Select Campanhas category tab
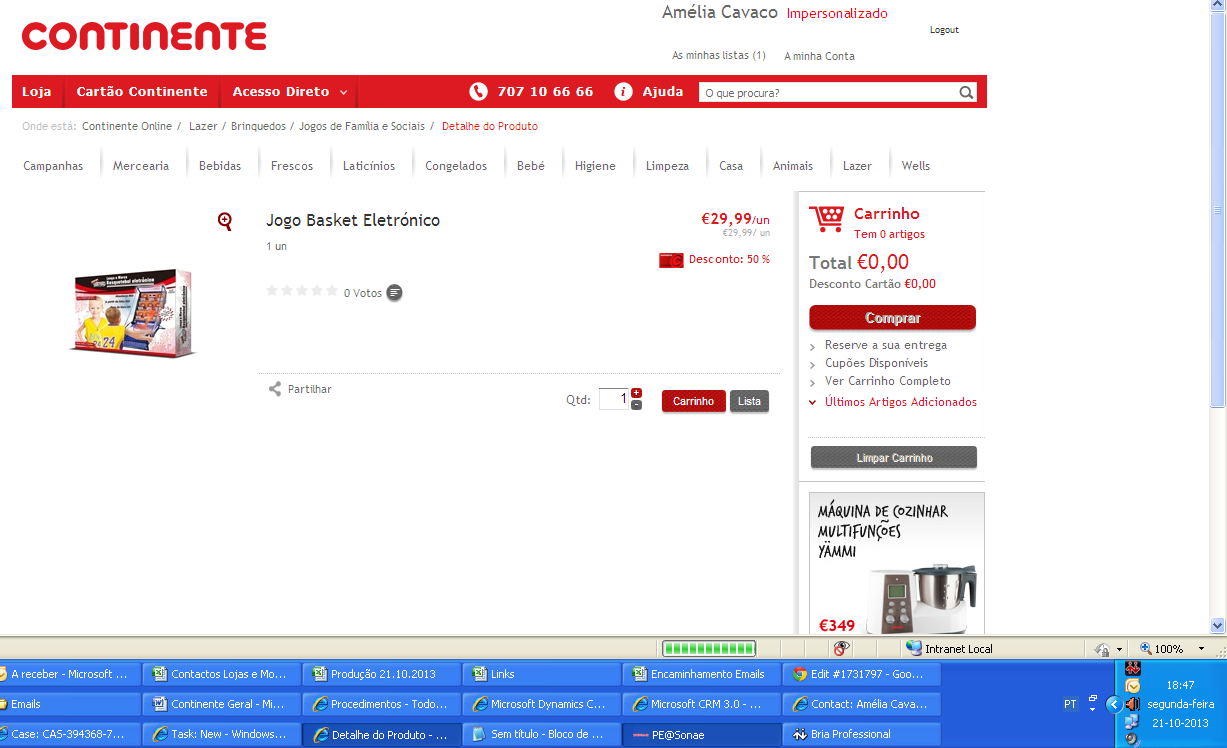This screenshot has width=1227, height=748. [53, 166]
